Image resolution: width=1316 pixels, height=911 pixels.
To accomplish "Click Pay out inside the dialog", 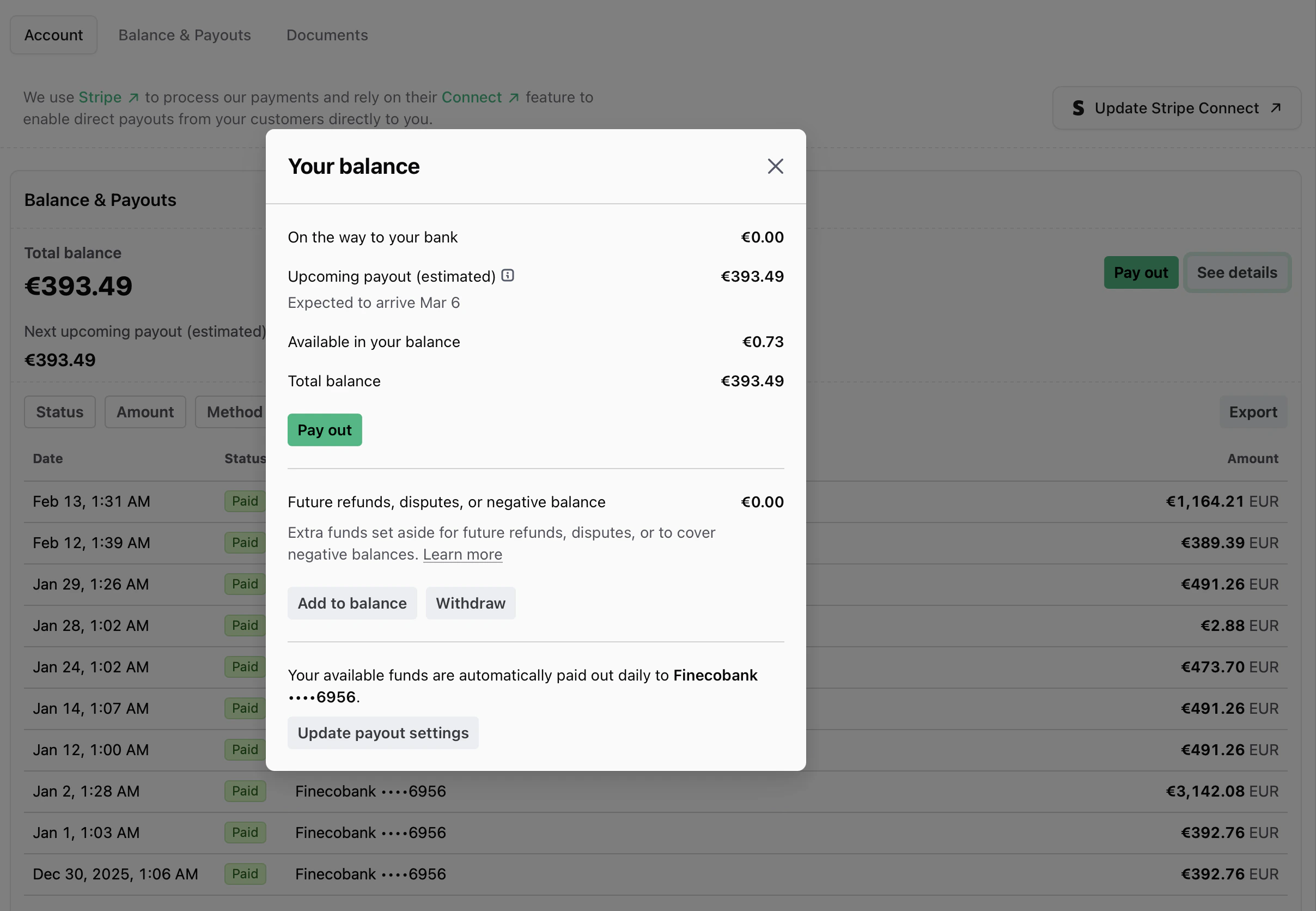I will click(x=324, y=429).
